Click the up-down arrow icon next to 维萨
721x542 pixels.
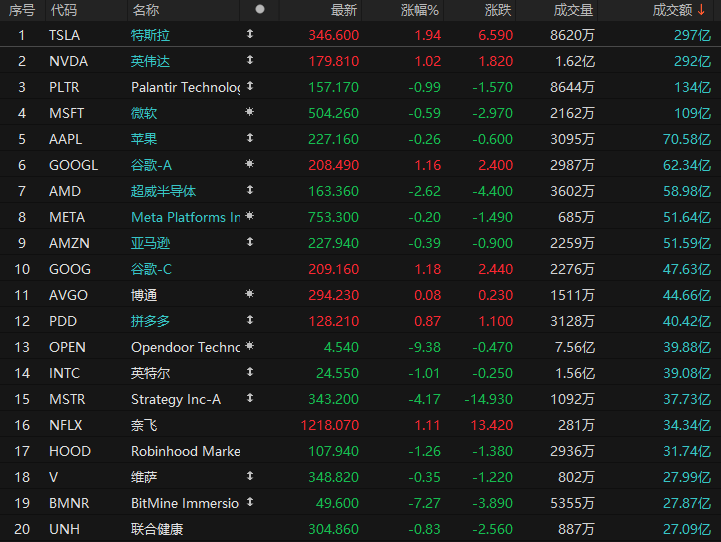pos(250,476)
